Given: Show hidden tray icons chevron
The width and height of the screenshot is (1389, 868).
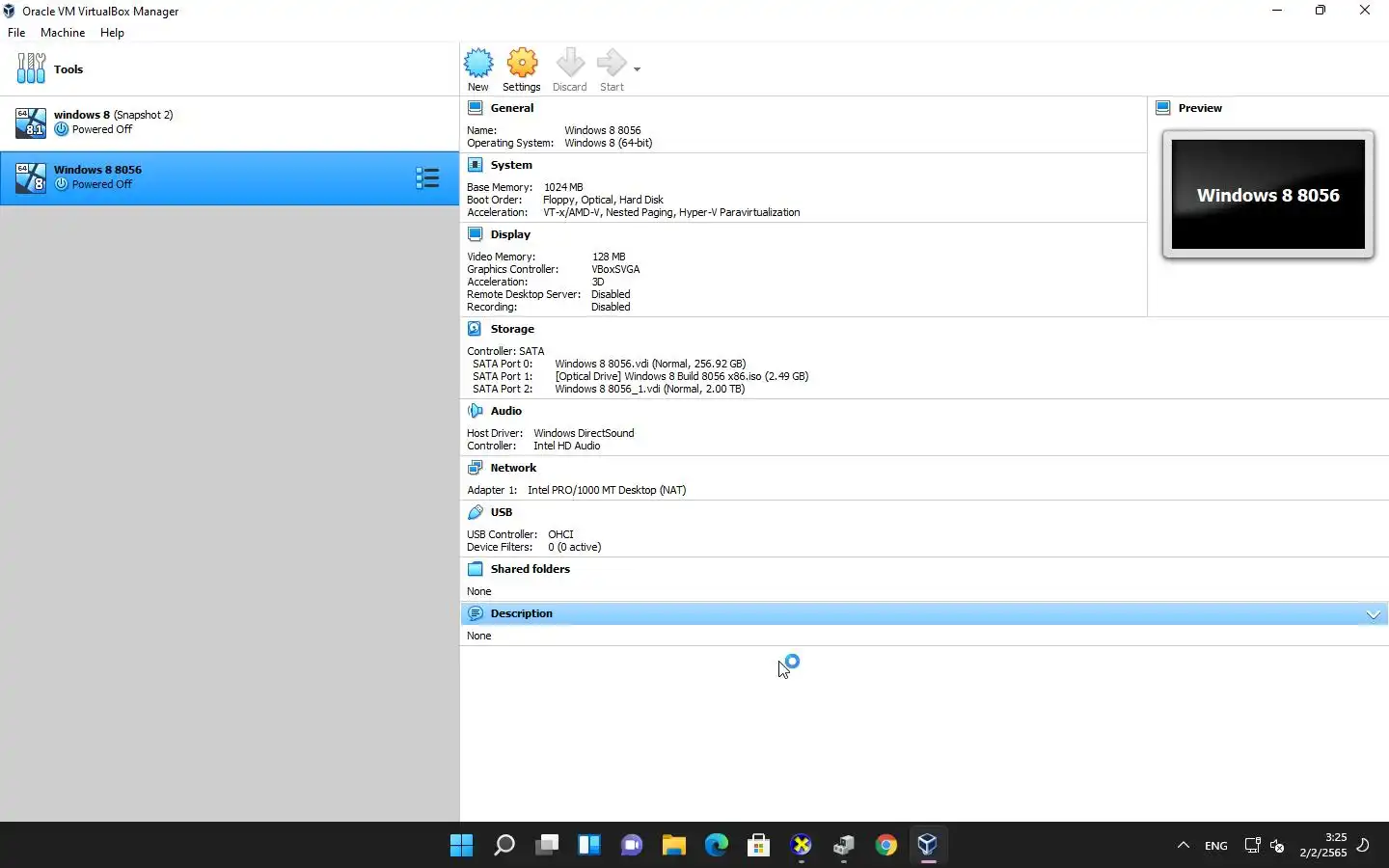Looking at the screenshot, I should tap(1184, 846).
